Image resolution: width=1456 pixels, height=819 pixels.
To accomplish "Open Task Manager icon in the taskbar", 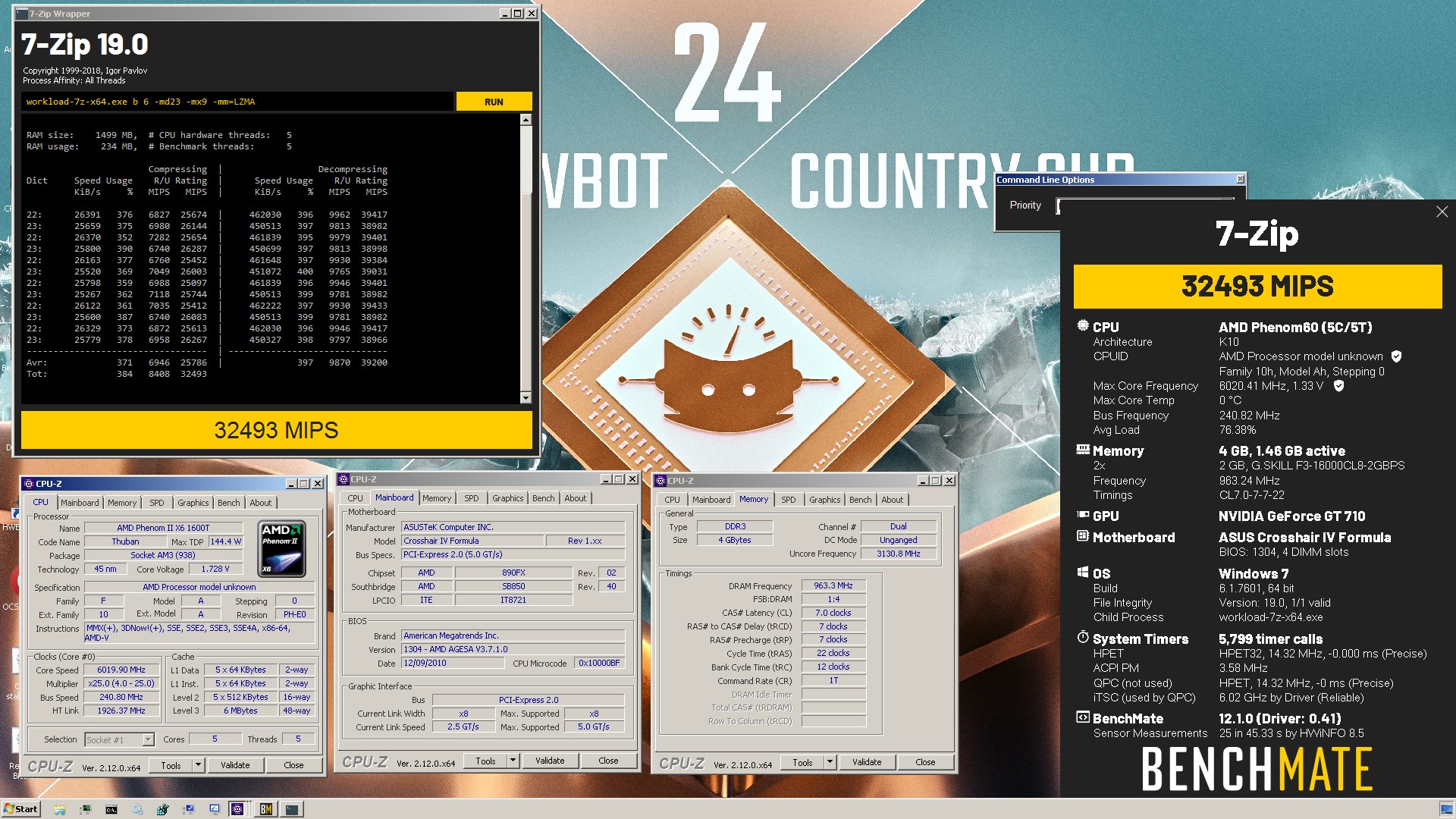I will pos(86,809).
